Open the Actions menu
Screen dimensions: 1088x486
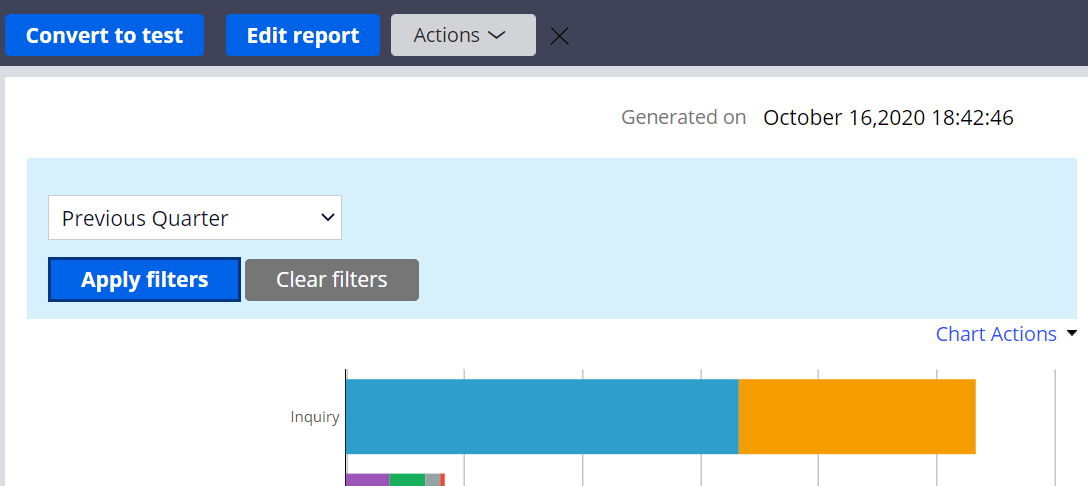pos(463,35)
